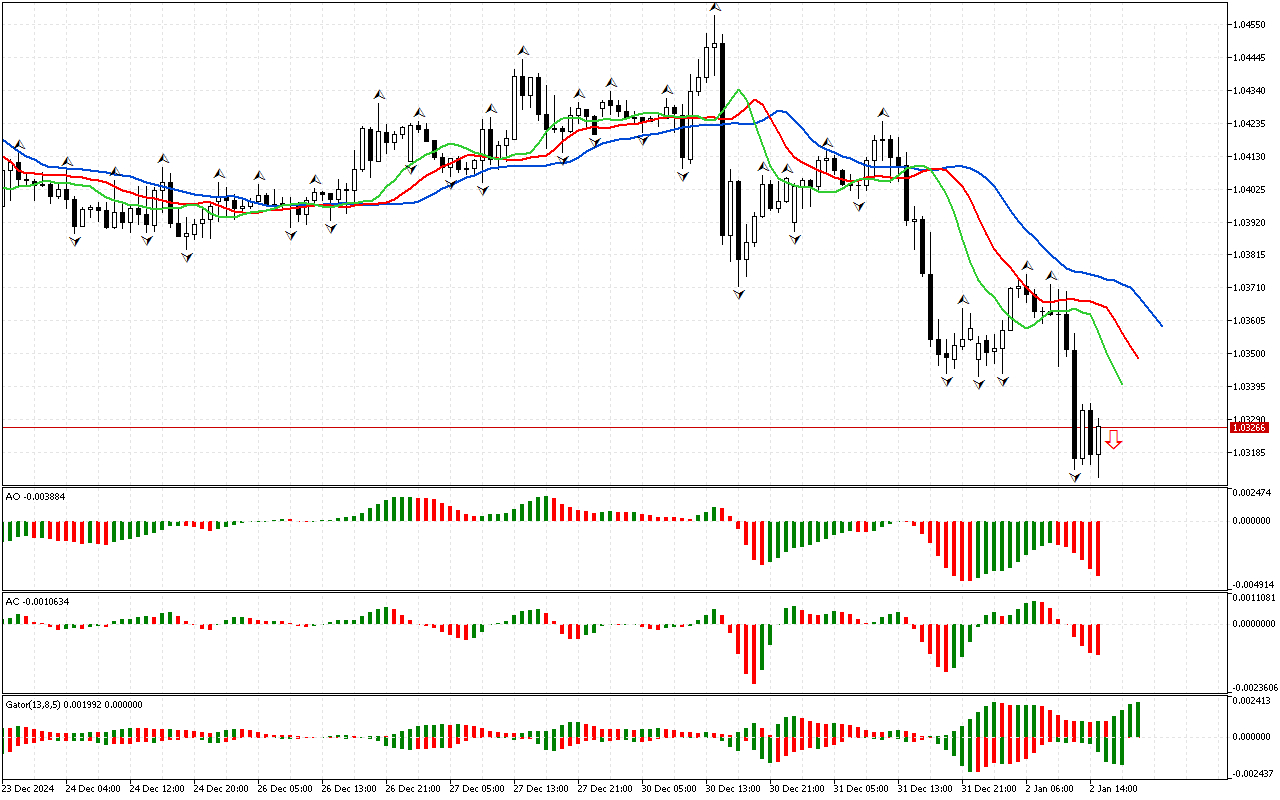The height and width of the screenshot is (800, 1280).
Task: Click the 30 Dec 21:00 time label
Action: pyautogui.click(x=795, y=788)
